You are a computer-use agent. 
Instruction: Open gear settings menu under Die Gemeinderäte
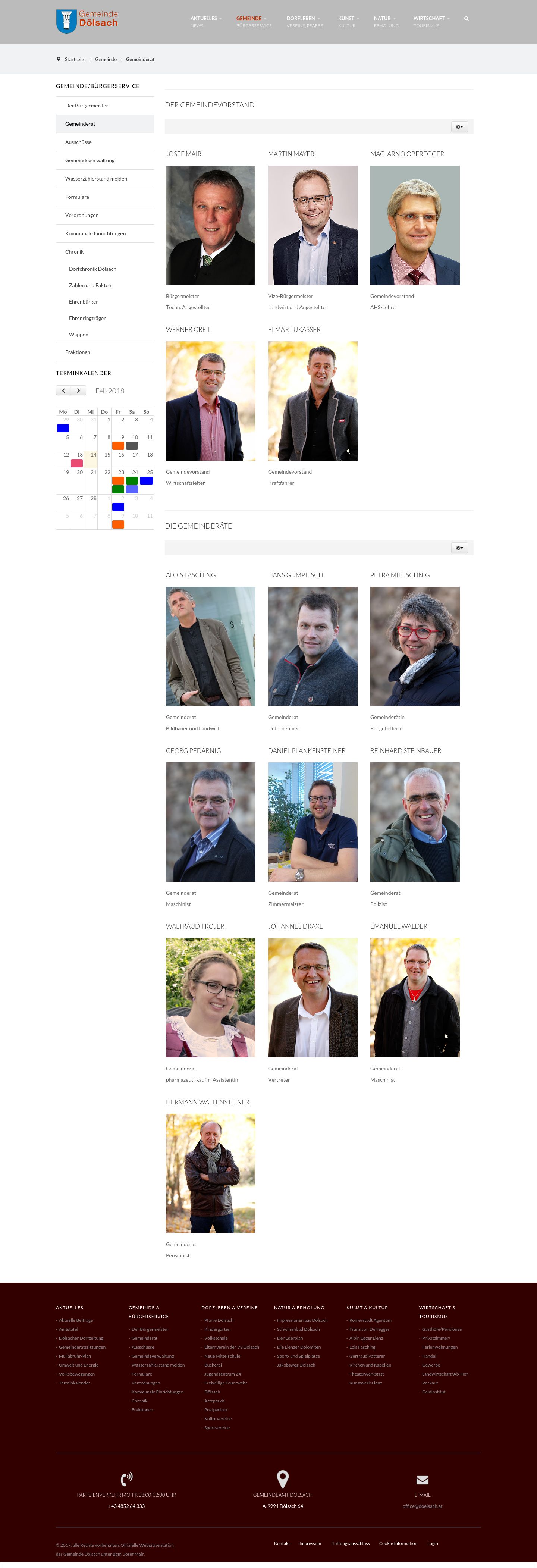coord(460,548)
